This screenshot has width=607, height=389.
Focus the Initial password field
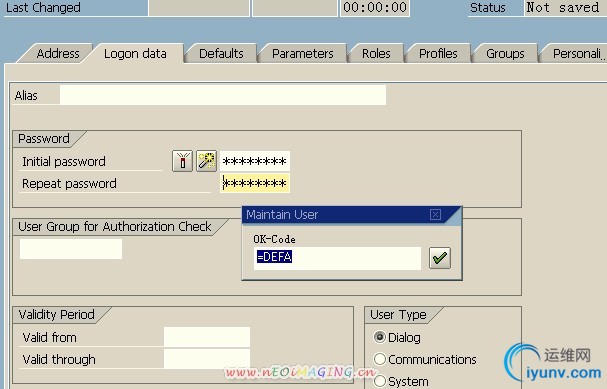[255, 161]
